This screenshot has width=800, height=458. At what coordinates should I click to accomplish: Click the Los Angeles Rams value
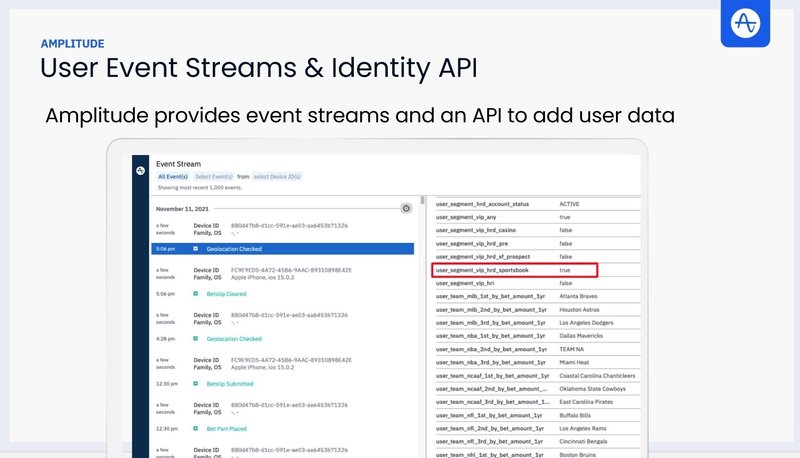(583, 428)
